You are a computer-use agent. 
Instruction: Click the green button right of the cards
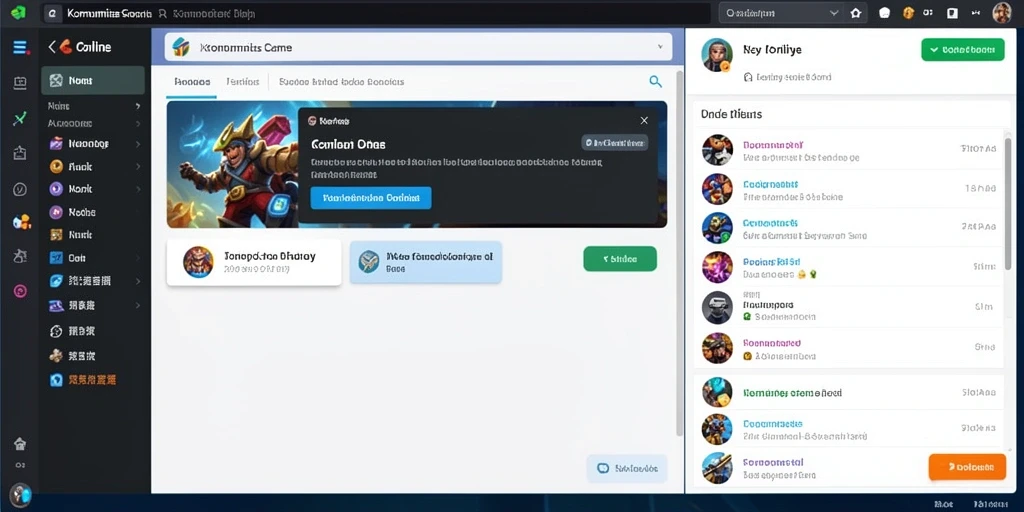point(620,259)
